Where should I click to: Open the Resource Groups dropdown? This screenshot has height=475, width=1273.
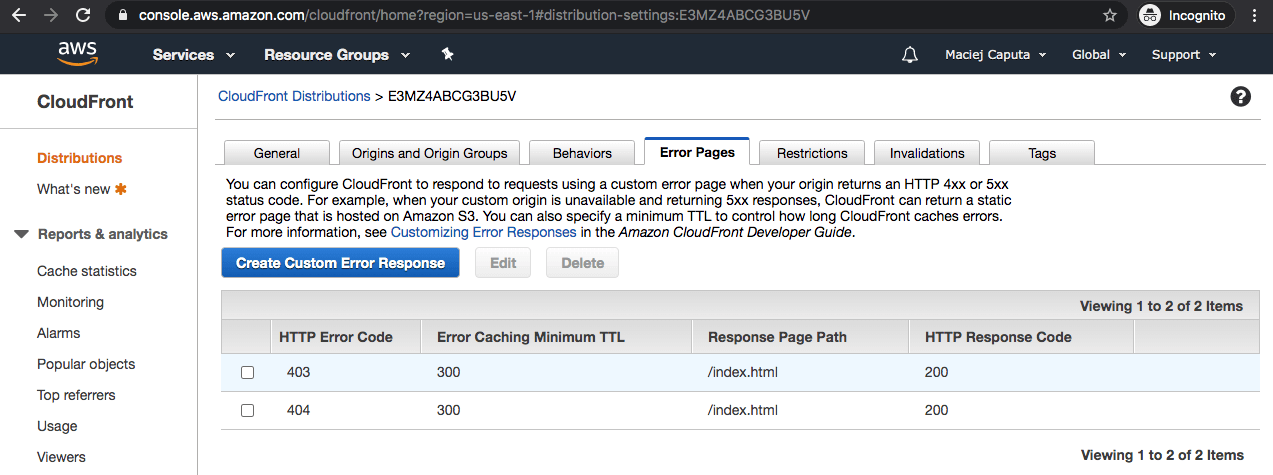337,55
